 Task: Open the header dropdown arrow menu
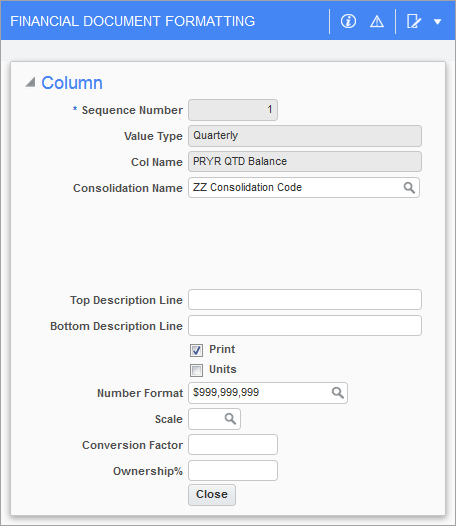click(x=437, y=22)
